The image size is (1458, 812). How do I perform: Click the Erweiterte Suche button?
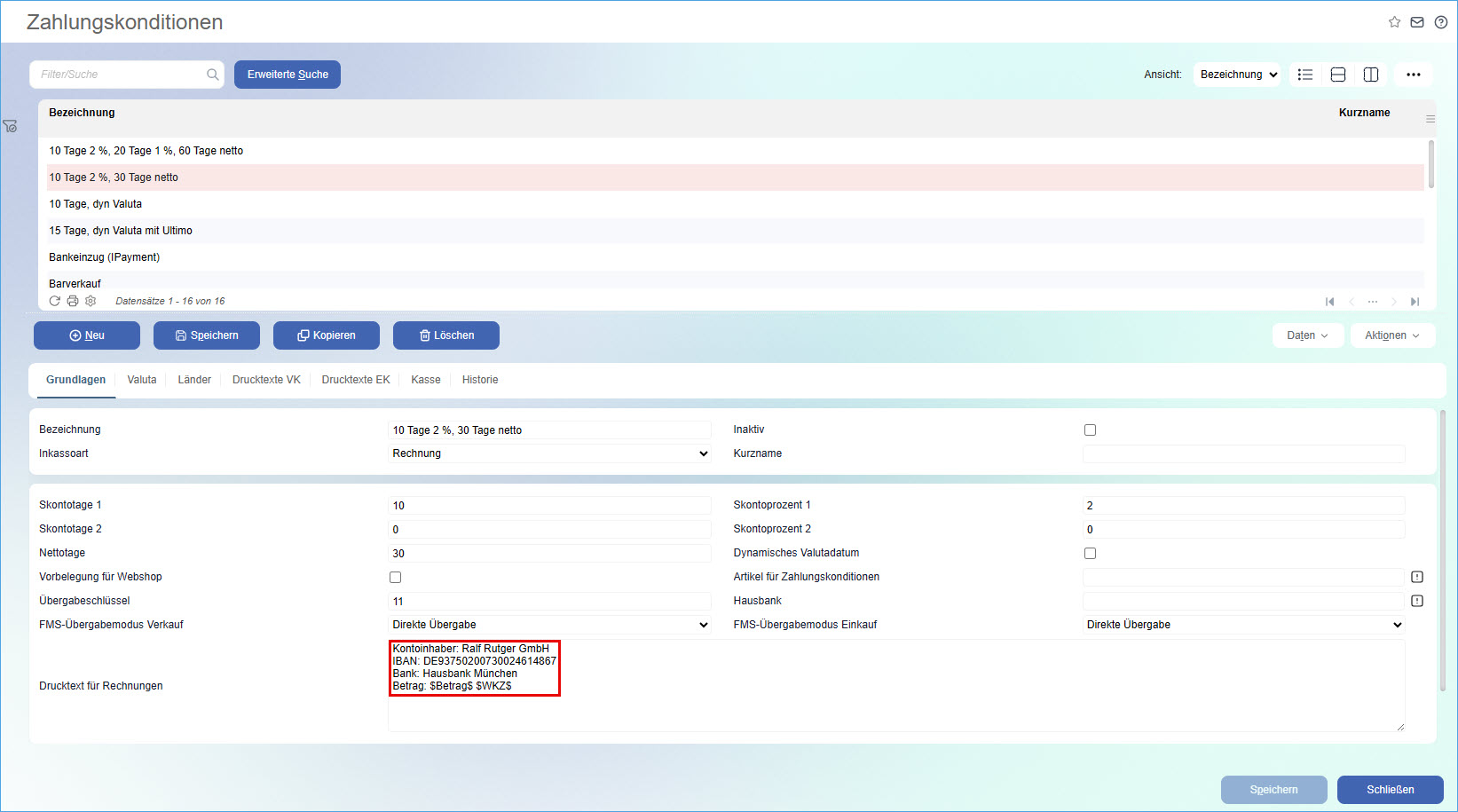point(288,75)
